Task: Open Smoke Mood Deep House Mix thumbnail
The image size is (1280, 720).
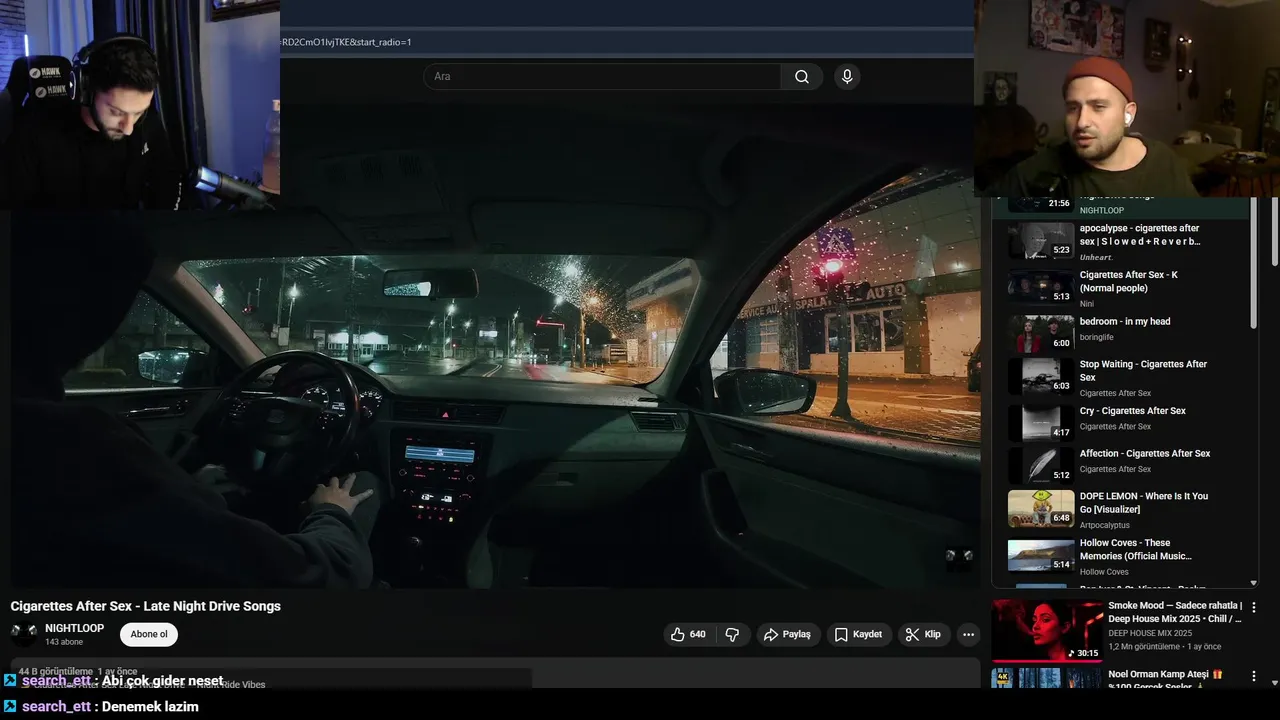Action: pyautogui.click(x=1047, y=631)
